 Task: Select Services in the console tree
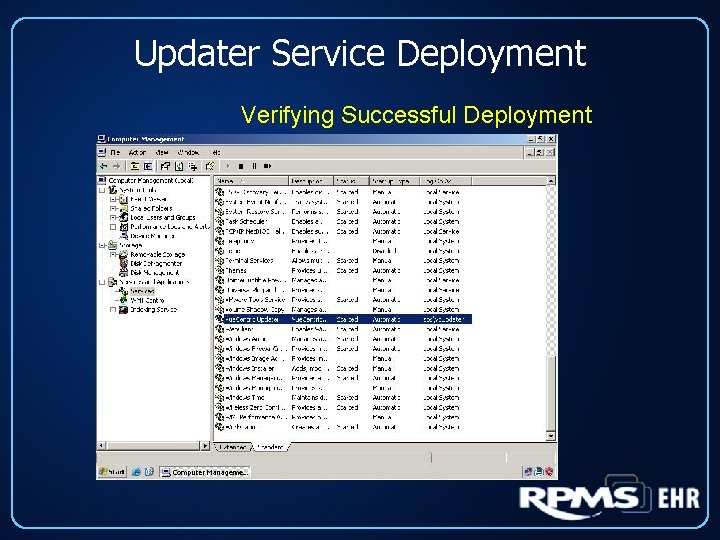pos(142,291)
